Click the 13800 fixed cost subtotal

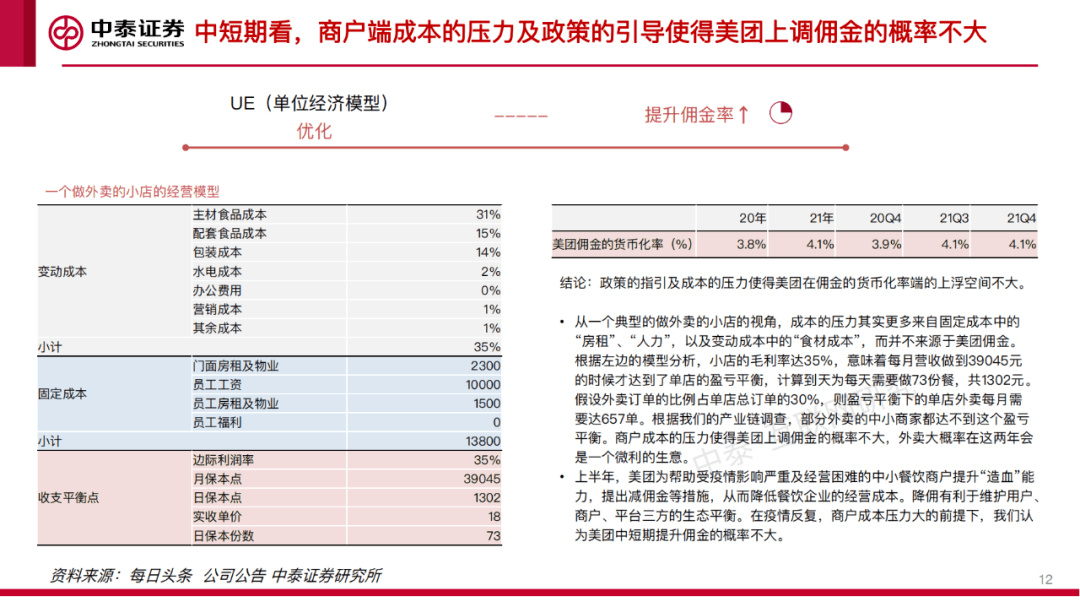click(x=483, y=441)
